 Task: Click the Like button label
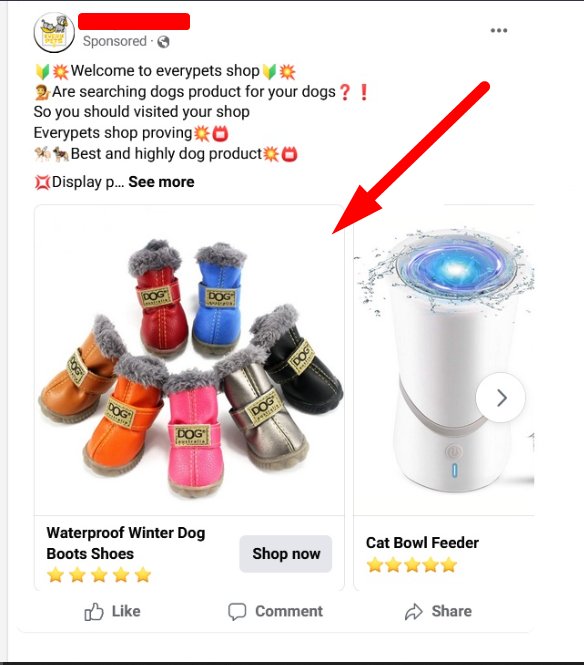[x=126, y=611]
